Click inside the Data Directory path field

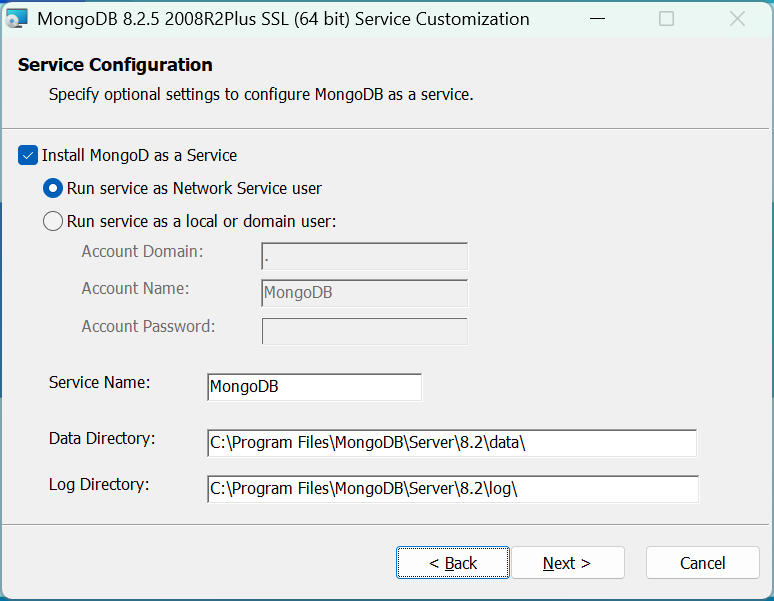pos(451,443)
